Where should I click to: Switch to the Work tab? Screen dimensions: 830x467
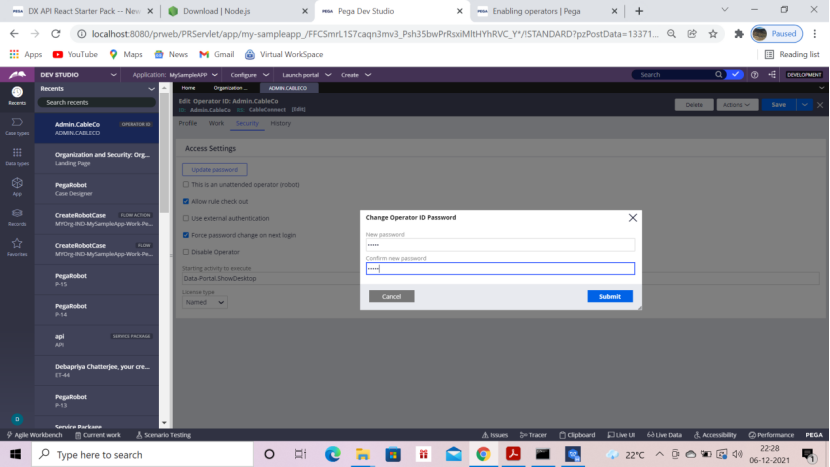point(216,123)
